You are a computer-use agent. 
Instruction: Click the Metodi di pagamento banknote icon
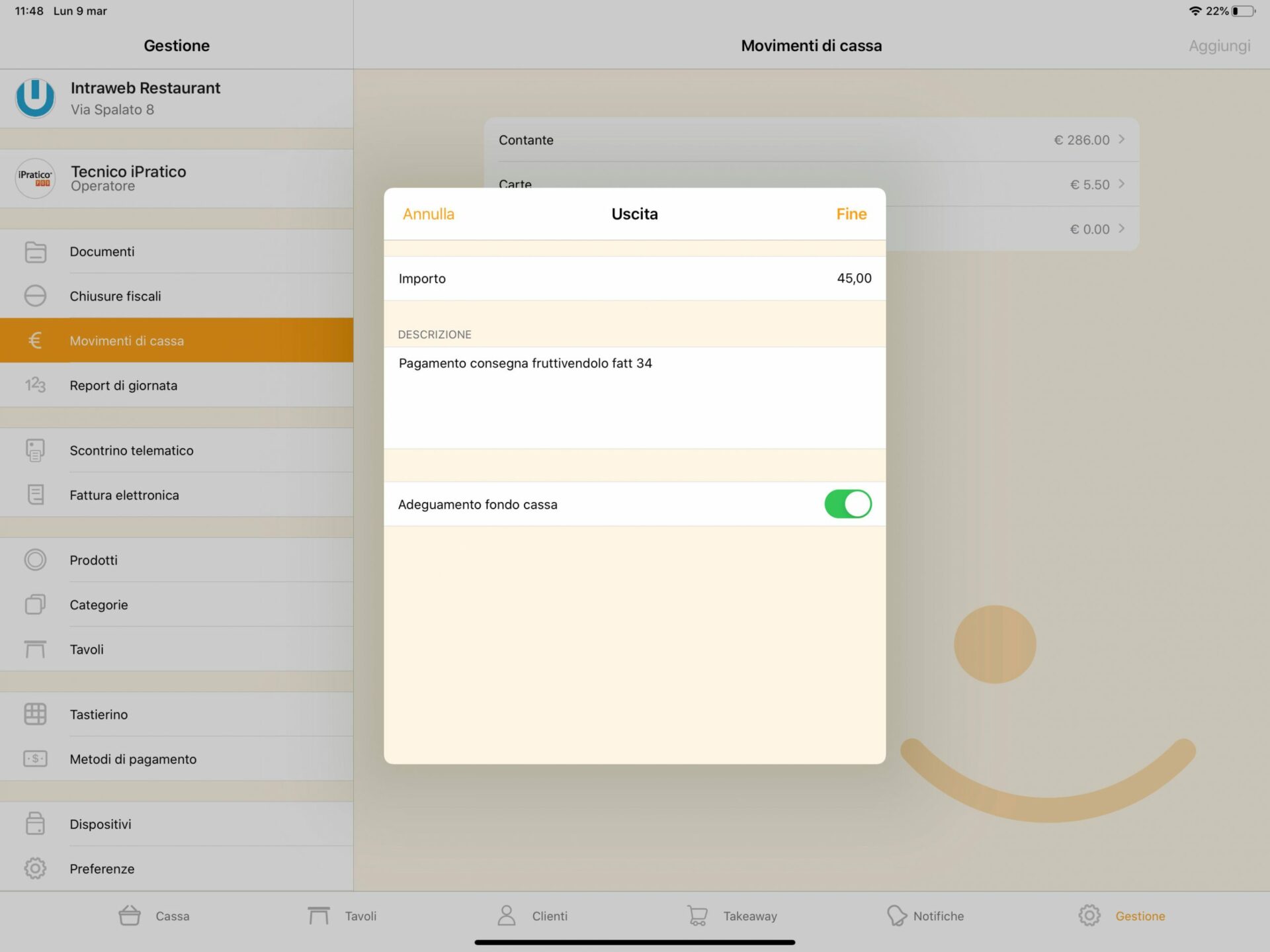pyautogui.click(x=35, y=758)
